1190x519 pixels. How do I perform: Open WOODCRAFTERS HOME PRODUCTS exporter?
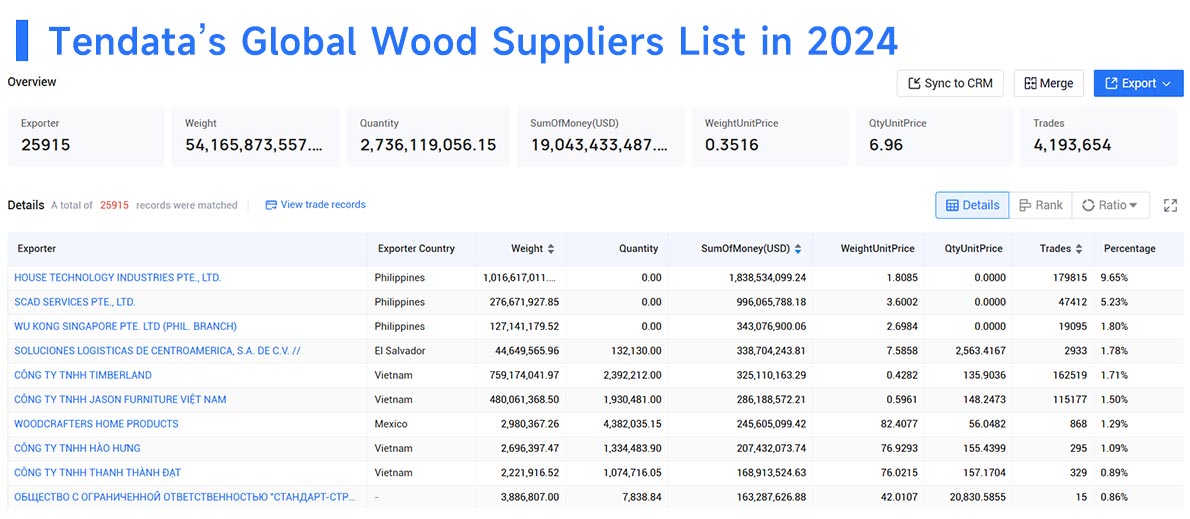coord(96,423)
